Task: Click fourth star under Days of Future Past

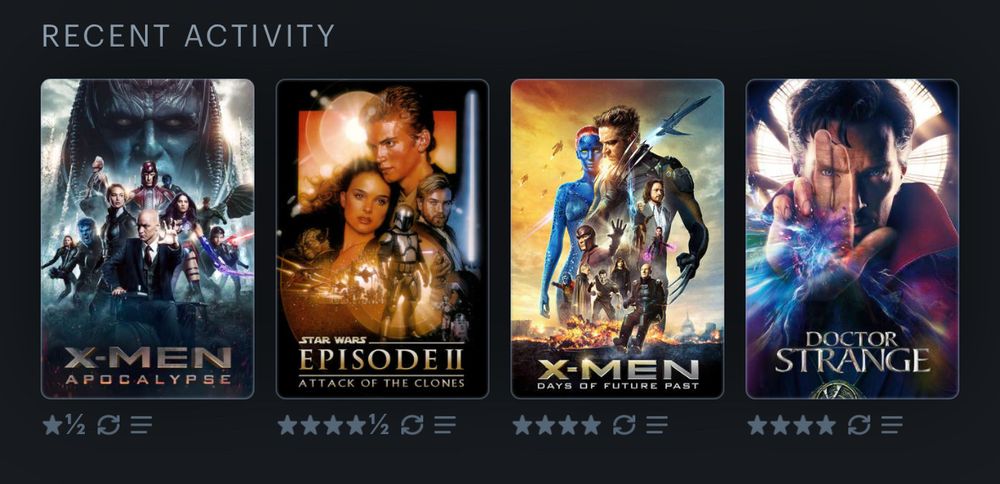Action: [x=591, y=425]
